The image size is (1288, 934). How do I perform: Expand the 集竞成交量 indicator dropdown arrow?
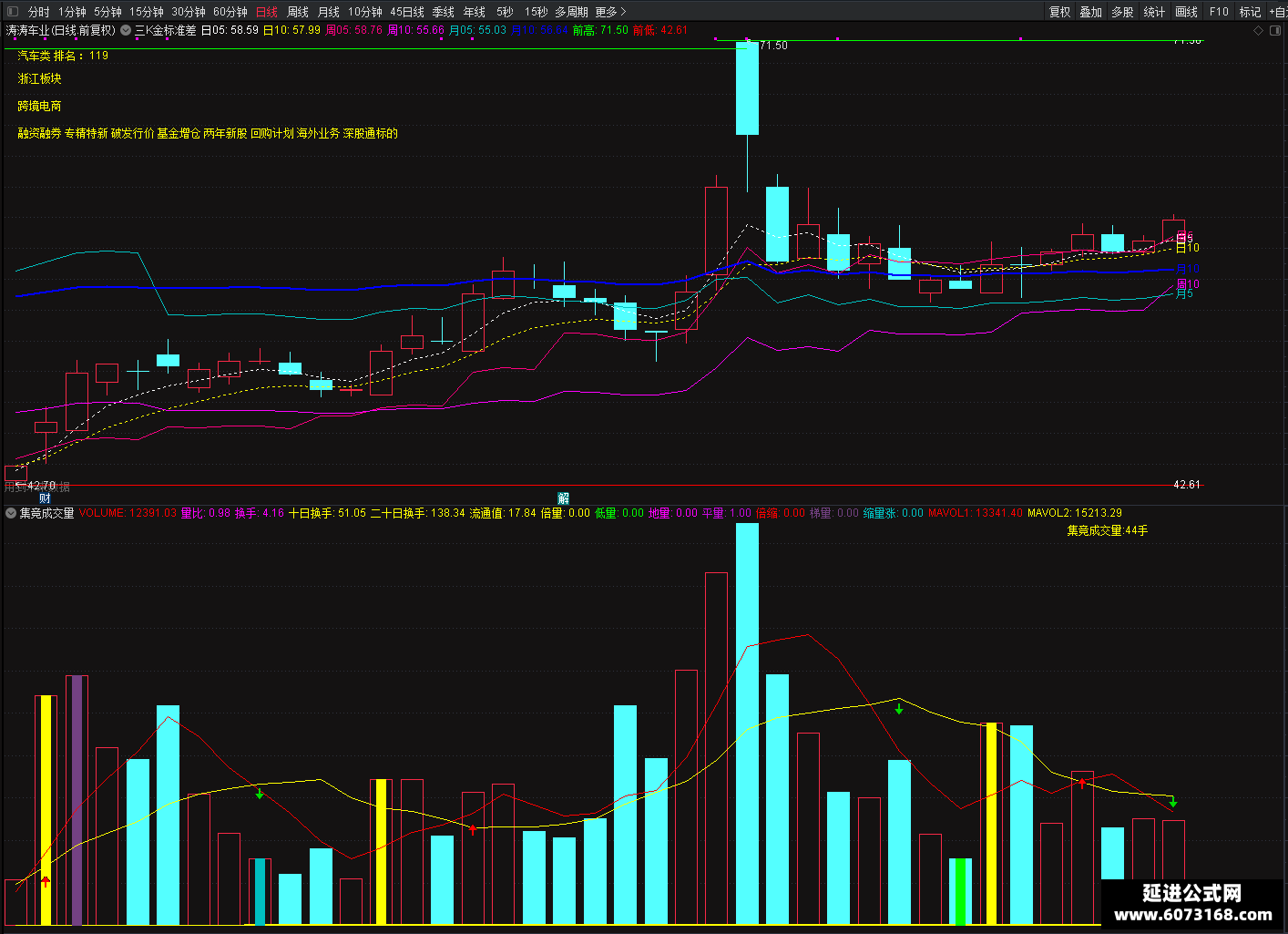(11, 513)
